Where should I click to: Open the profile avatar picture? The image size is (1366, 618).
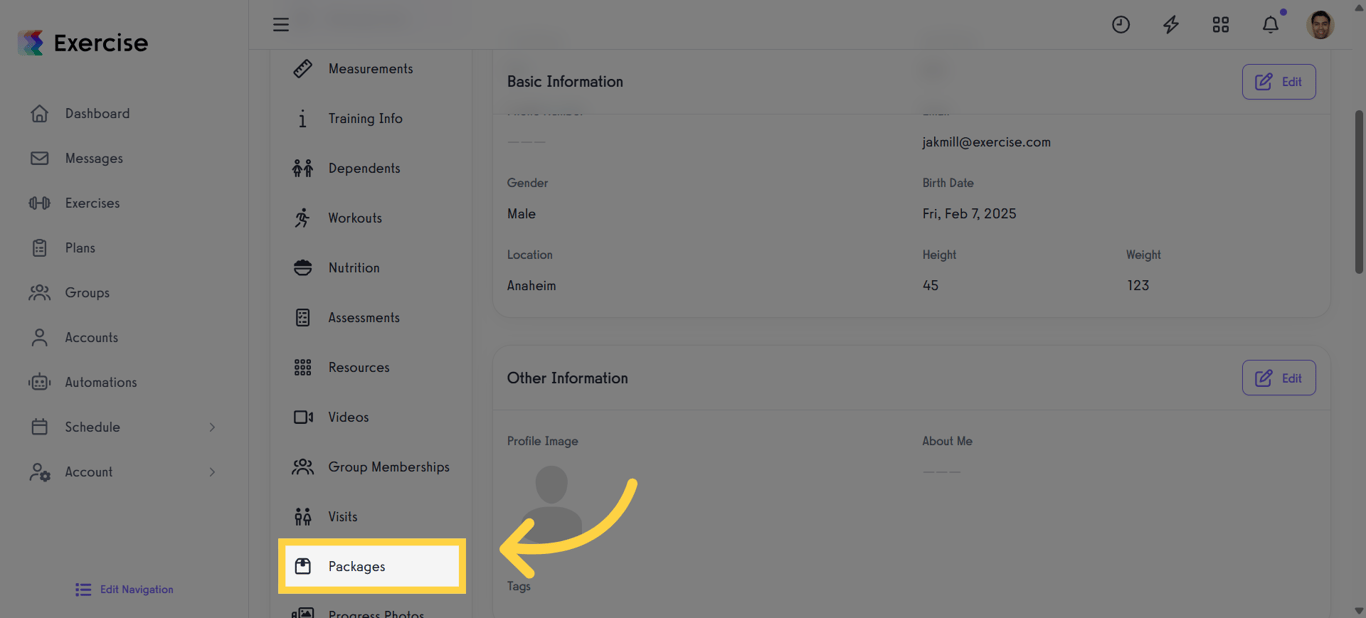point(1320,24)
